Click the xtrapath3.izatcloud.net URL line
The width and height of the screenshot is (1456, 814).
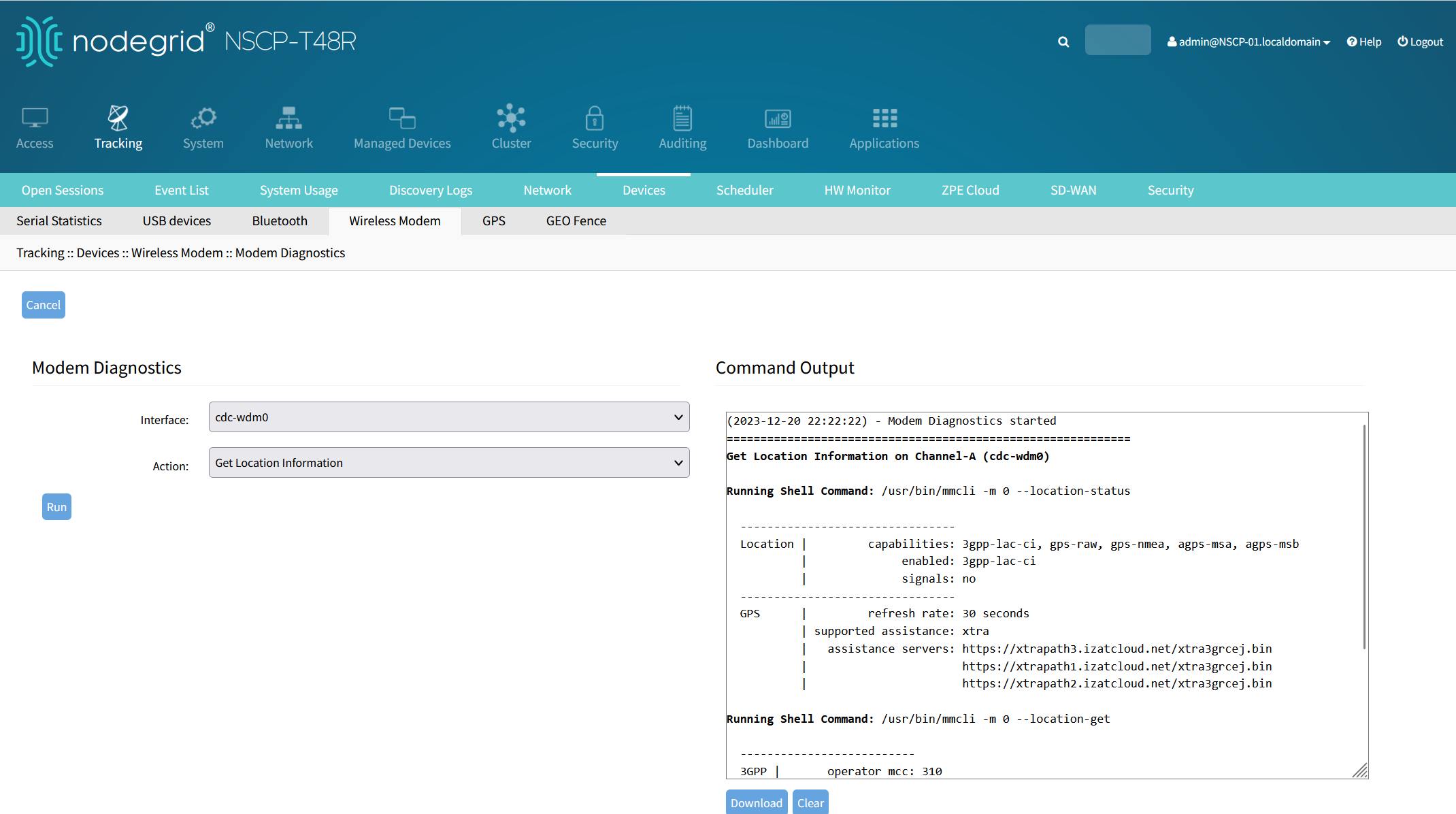pyautogui.click(x=1116, y=649)
